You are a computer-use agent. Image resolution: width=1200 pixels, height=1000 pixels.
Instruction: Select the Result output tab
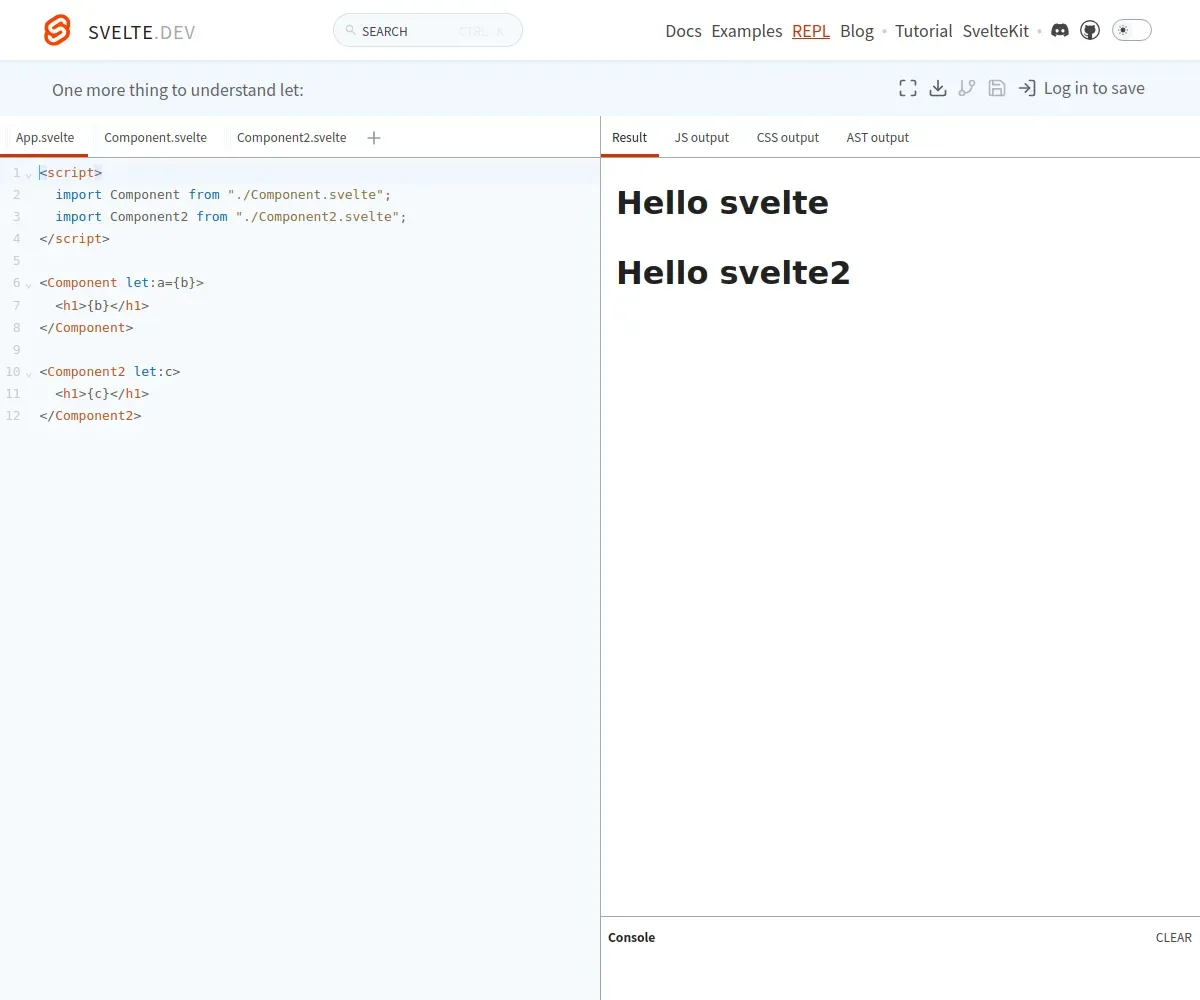tap(630, 138)
